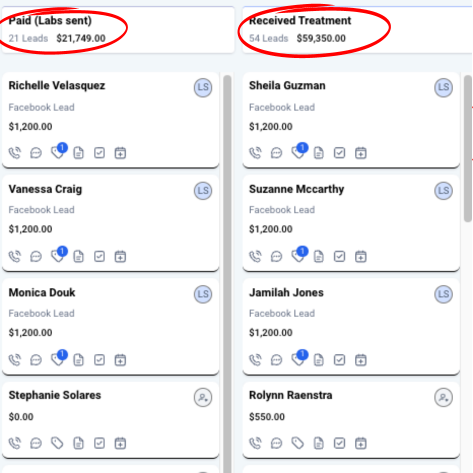Open Sheila Guzman lead name
This screenshot has height=473, width=473.
(x=287, y=86)
